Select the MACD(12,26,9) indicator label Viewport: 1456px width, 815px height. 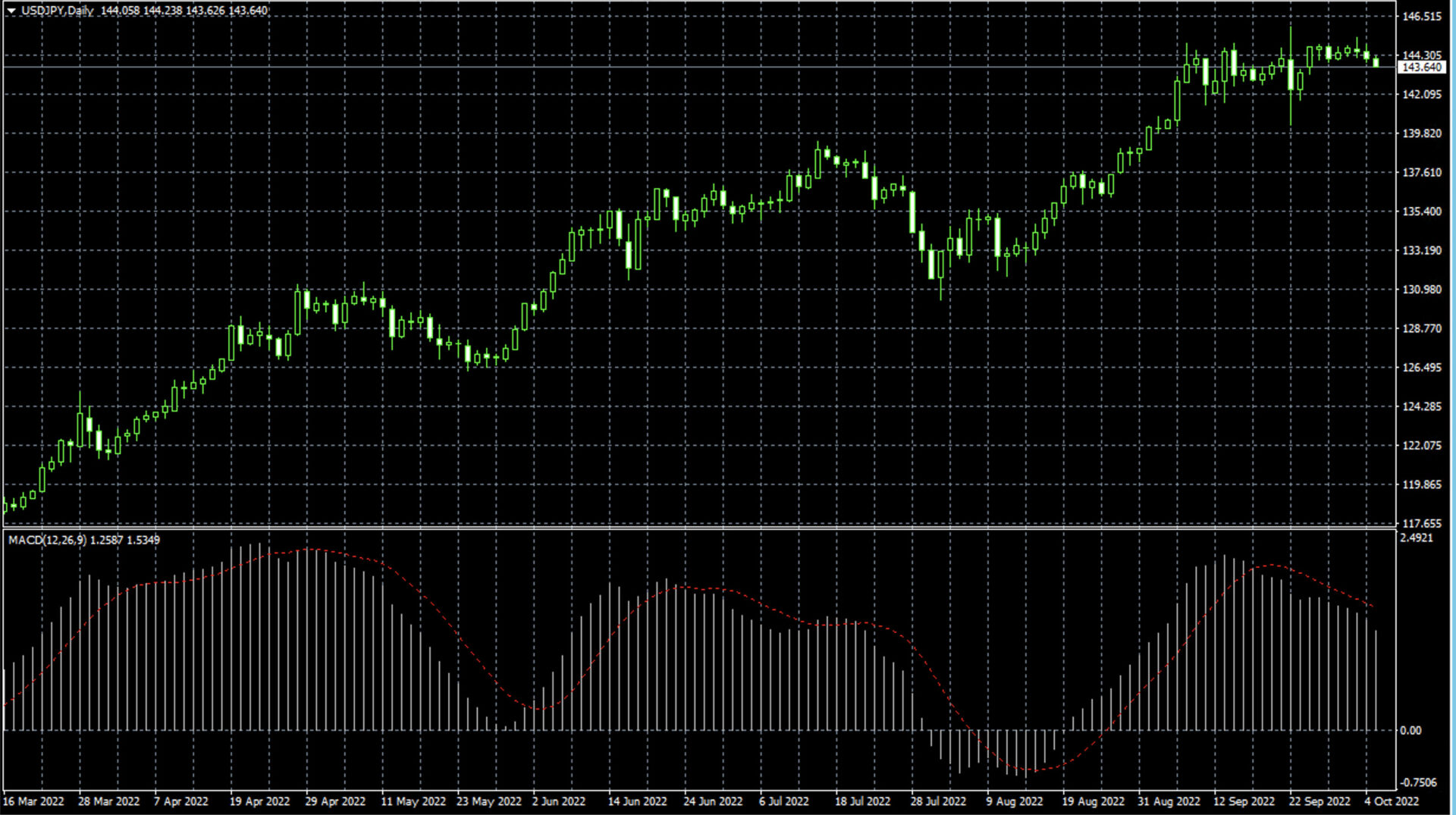(47, 540)
